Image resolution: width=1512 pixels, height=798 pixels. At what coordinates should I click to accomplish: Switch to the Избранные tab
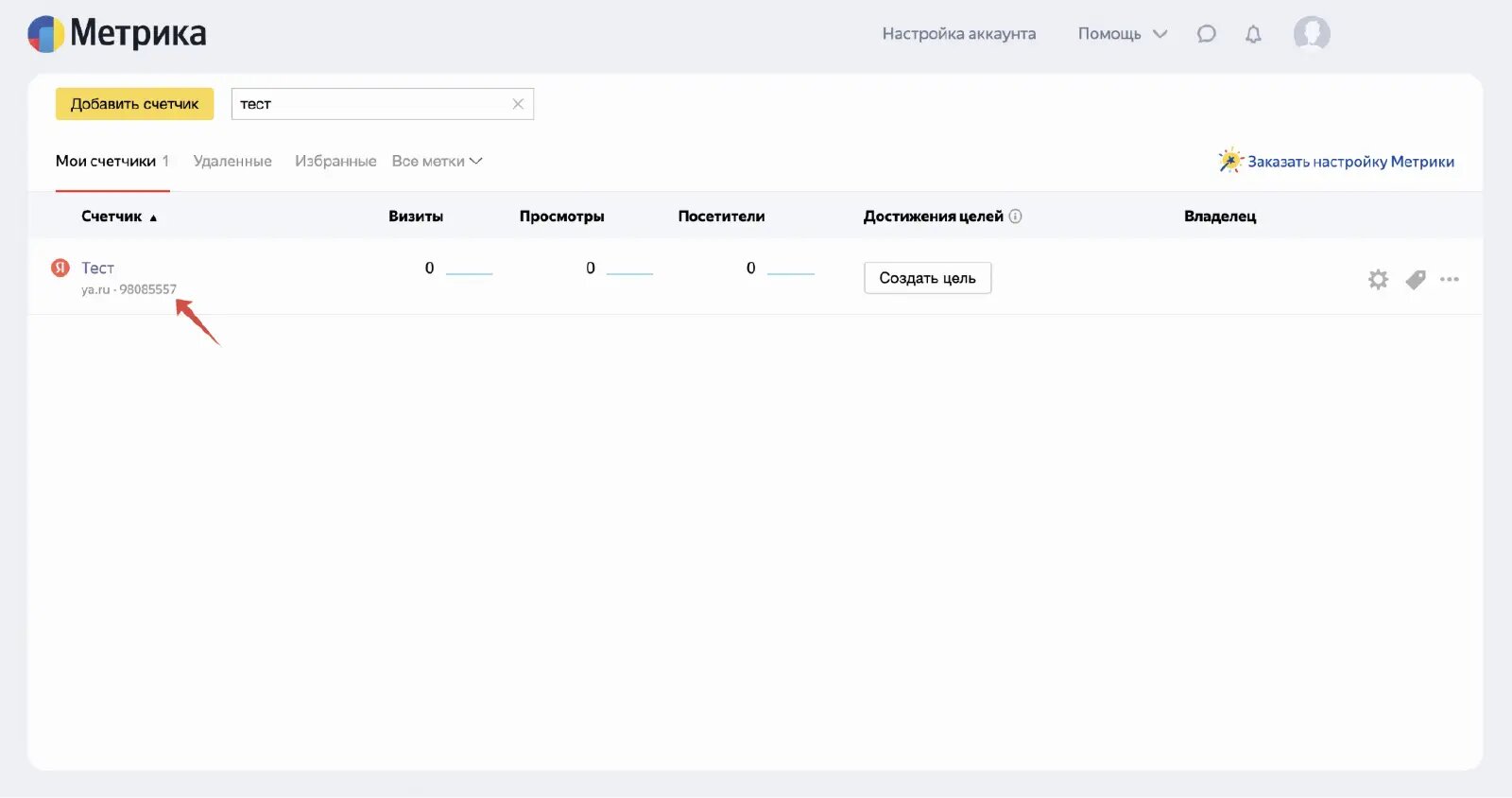(335, 162)
